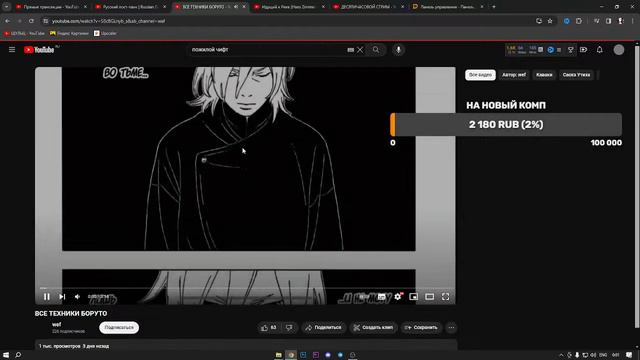Switch to the Панель управления browser tab
This screenshot has width=640, height=360.
(x=448, y=7)
